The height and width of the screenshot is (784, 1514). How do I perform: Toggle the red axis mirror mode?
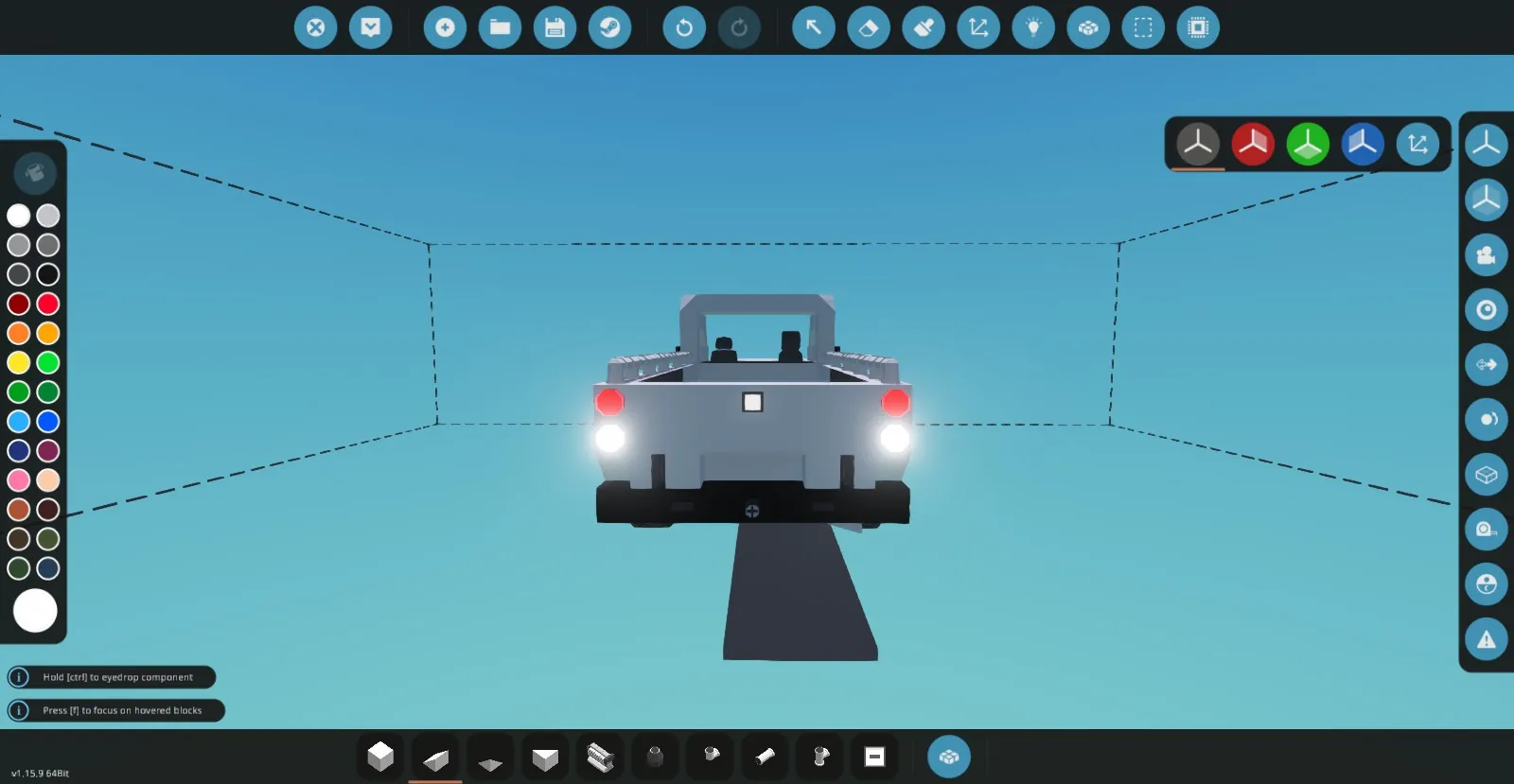pos(1253,144)
